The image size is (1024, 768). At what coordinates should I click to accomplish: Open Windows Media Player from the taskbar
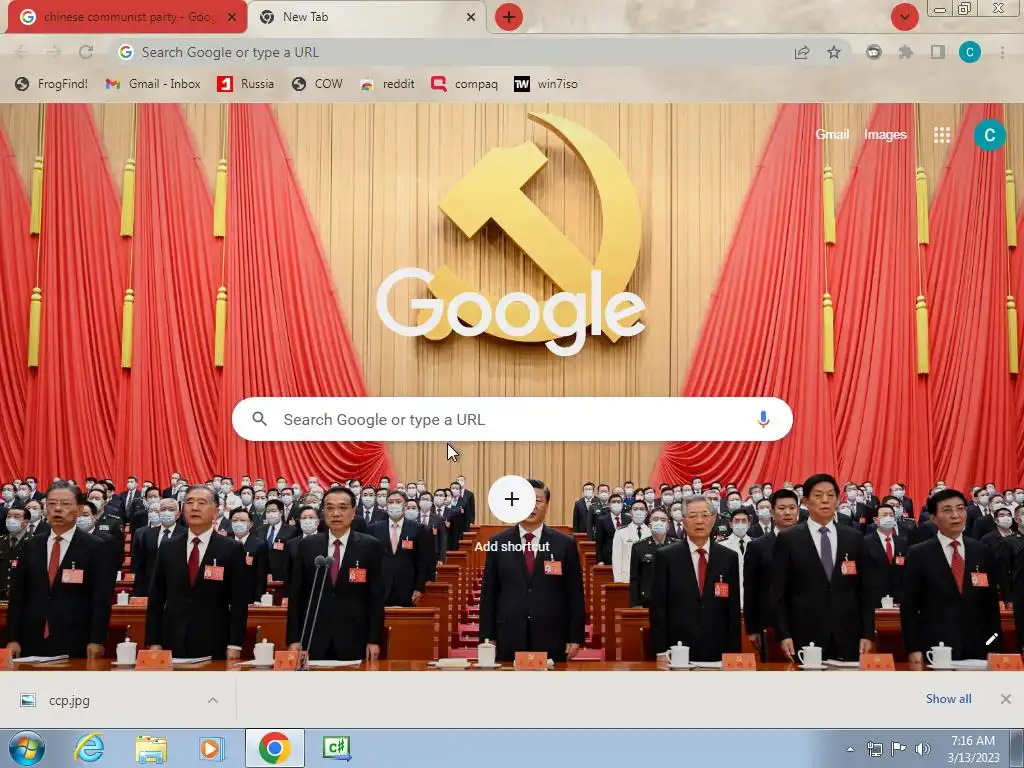[x=211, y=748]
